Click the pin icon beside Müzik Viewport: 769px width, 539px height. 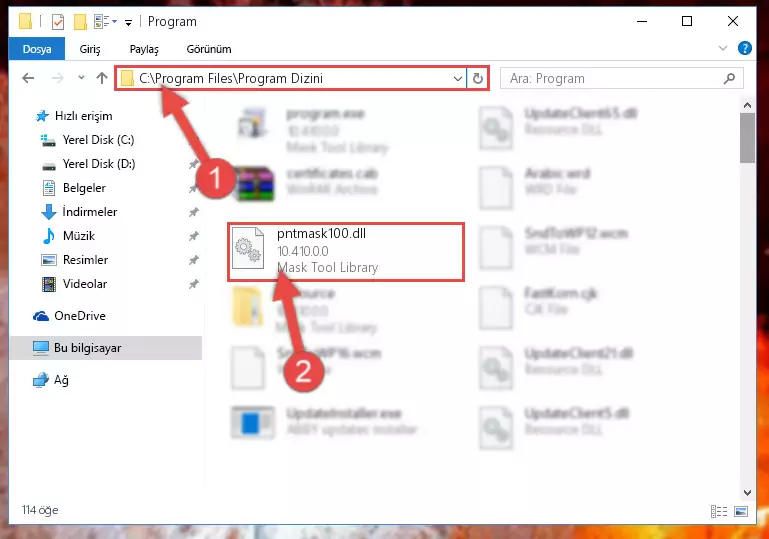(x=194, y=236)
